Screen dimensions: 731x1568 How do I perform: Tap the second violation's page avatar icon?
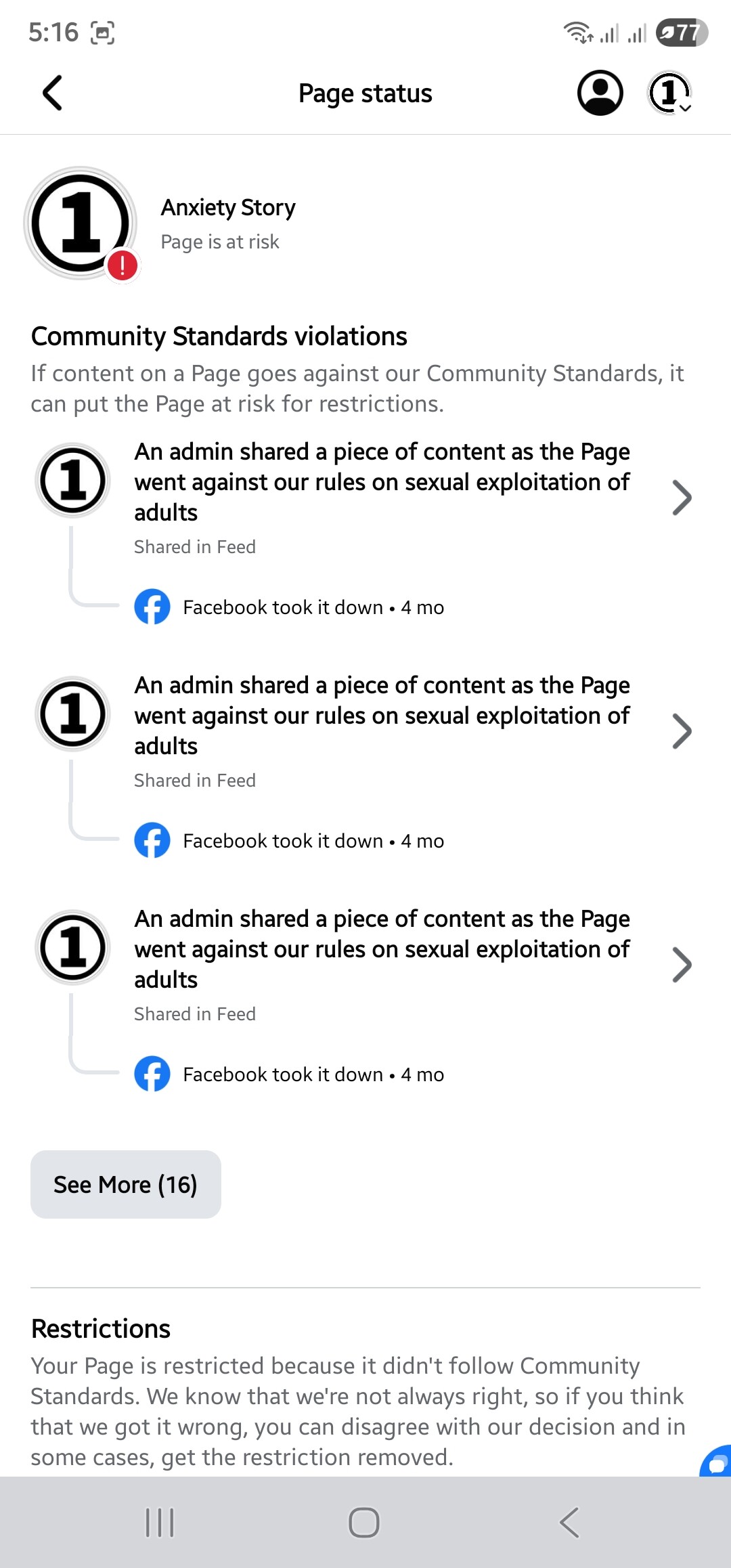[x=72, y=714]
